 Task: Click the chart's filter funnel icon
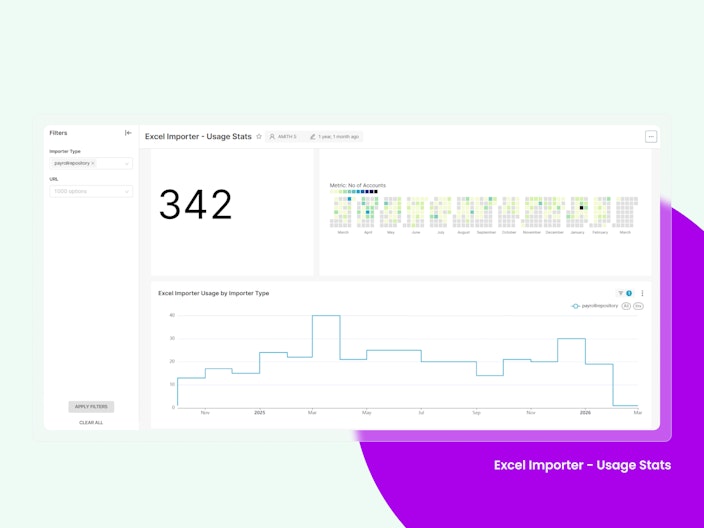(620, 293)
